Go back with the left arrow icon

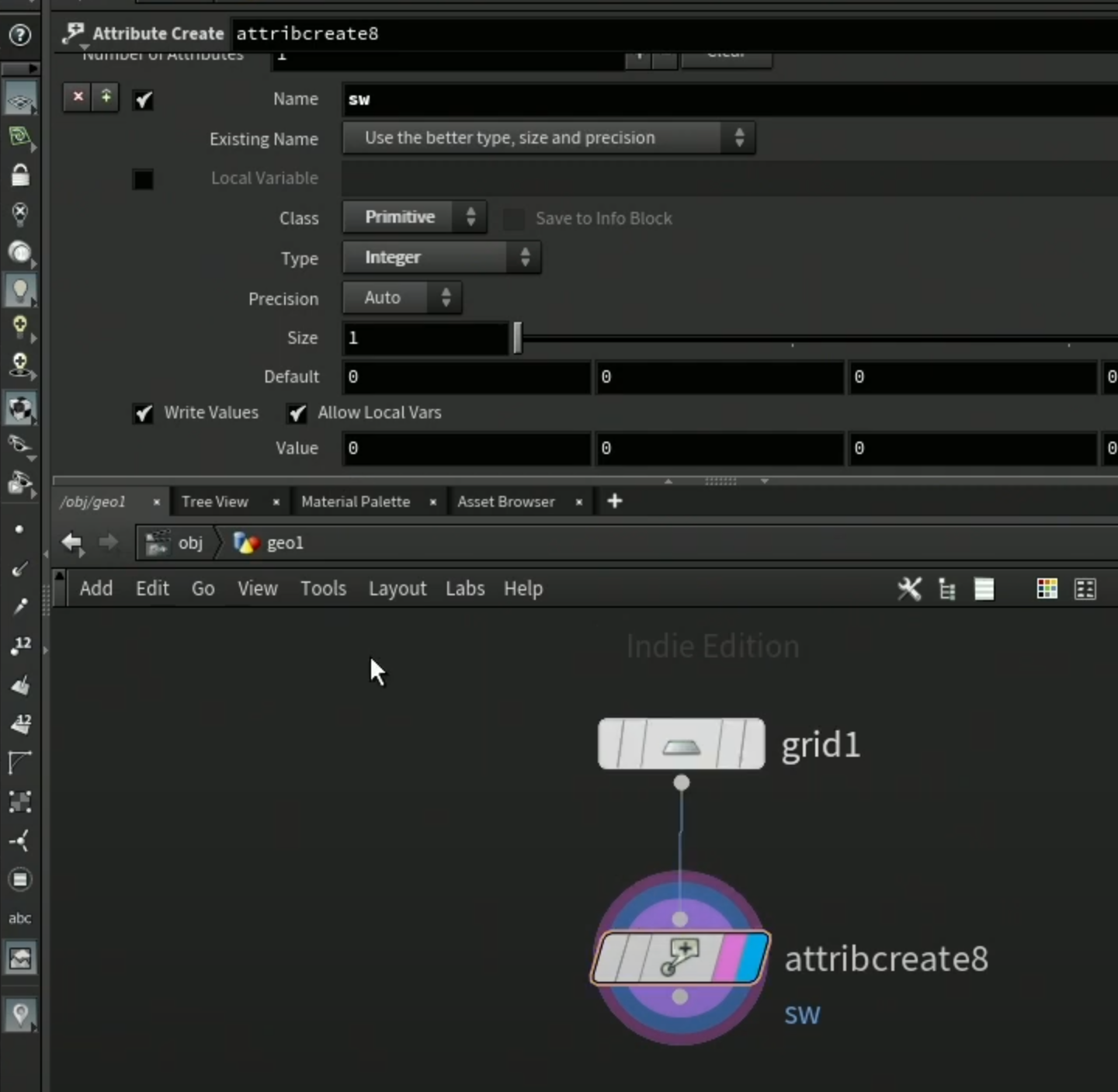point(72,543)
